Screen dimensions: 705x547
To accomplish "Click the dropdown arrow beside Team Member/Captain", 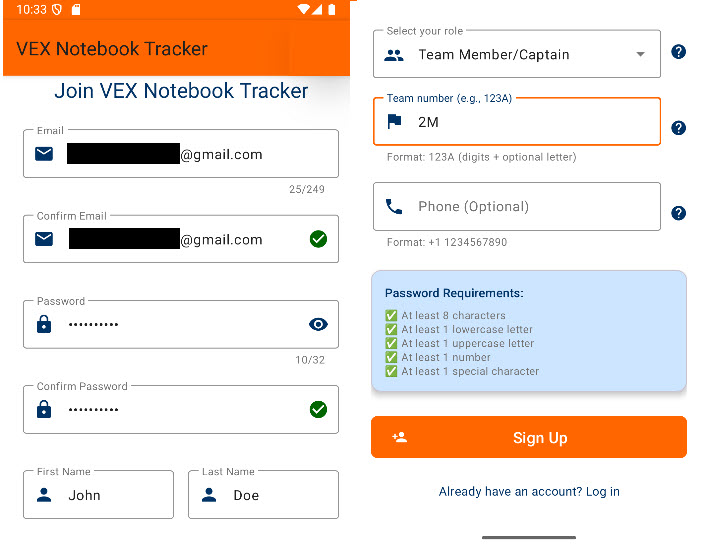I will coord(641,55).
